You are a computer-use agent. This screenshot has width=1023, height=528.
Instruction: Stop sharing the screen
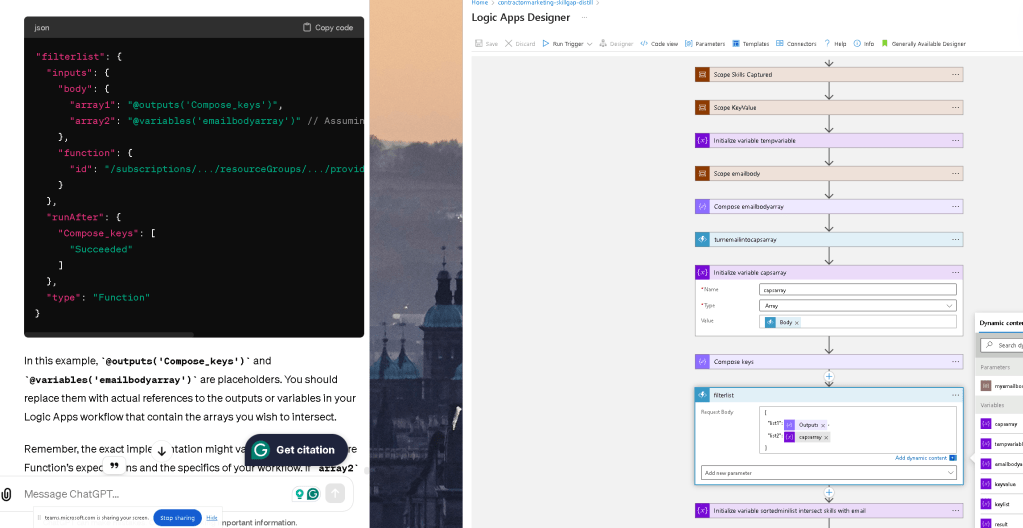[177, 518]
